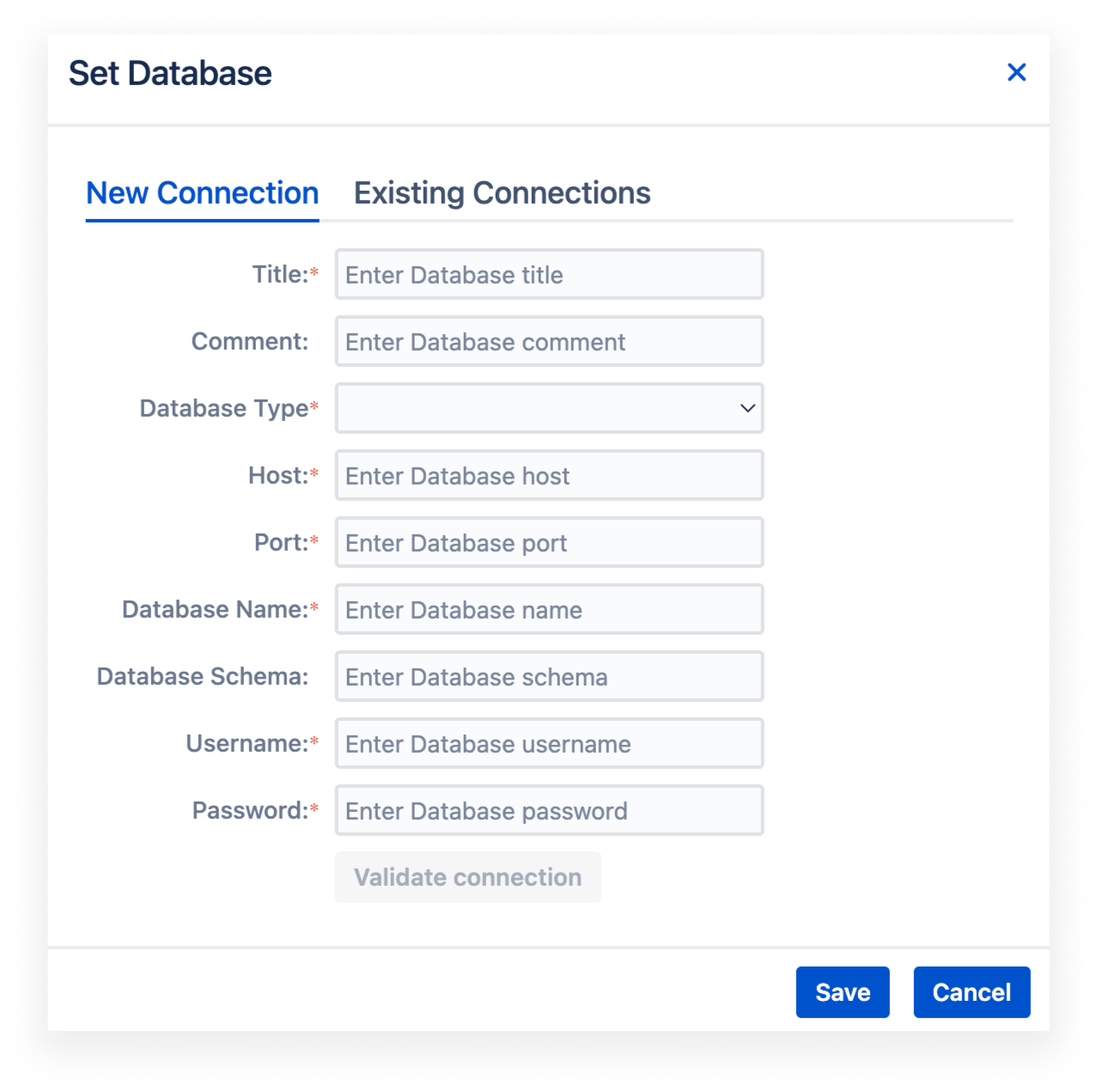Click into the Title input field
Screen dimensions: 1097x1092
(549, 274)
